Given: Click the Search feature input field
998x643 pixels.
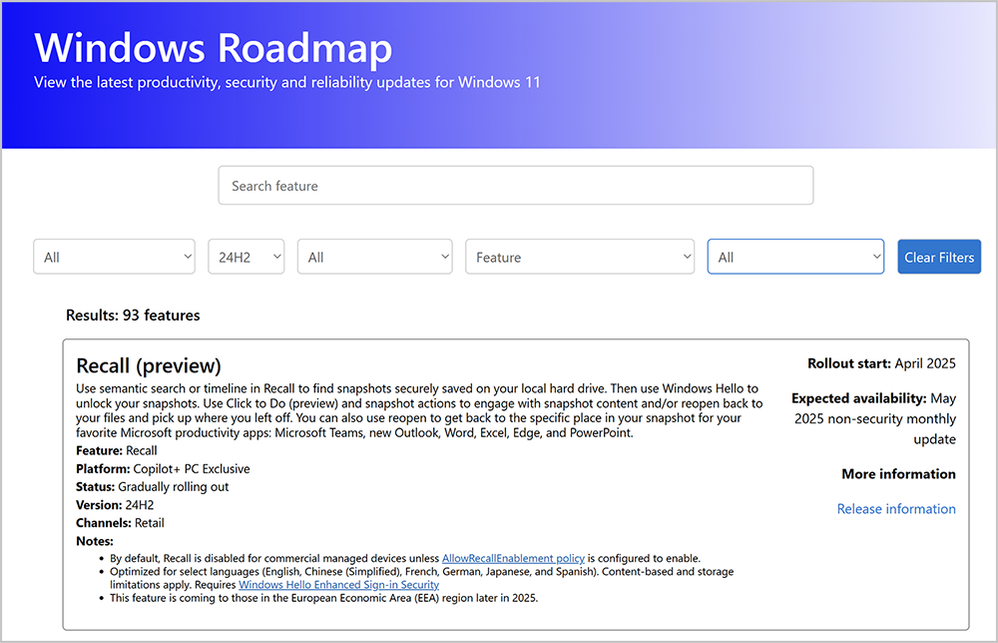Looking at the screenshot, I should 516,185.
